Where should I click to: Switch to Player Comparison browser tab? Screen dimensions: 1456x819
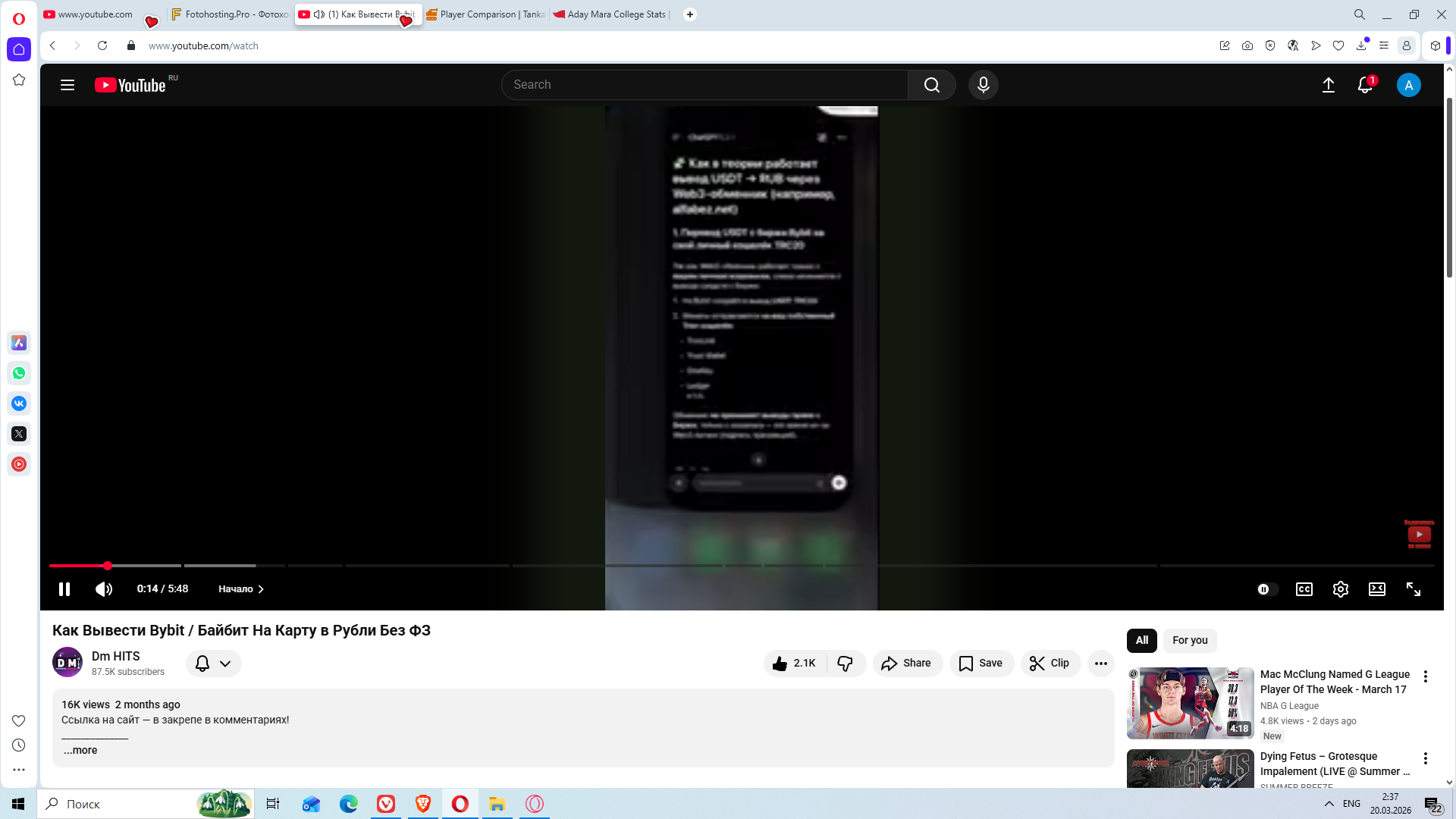[x=485, y=14]
